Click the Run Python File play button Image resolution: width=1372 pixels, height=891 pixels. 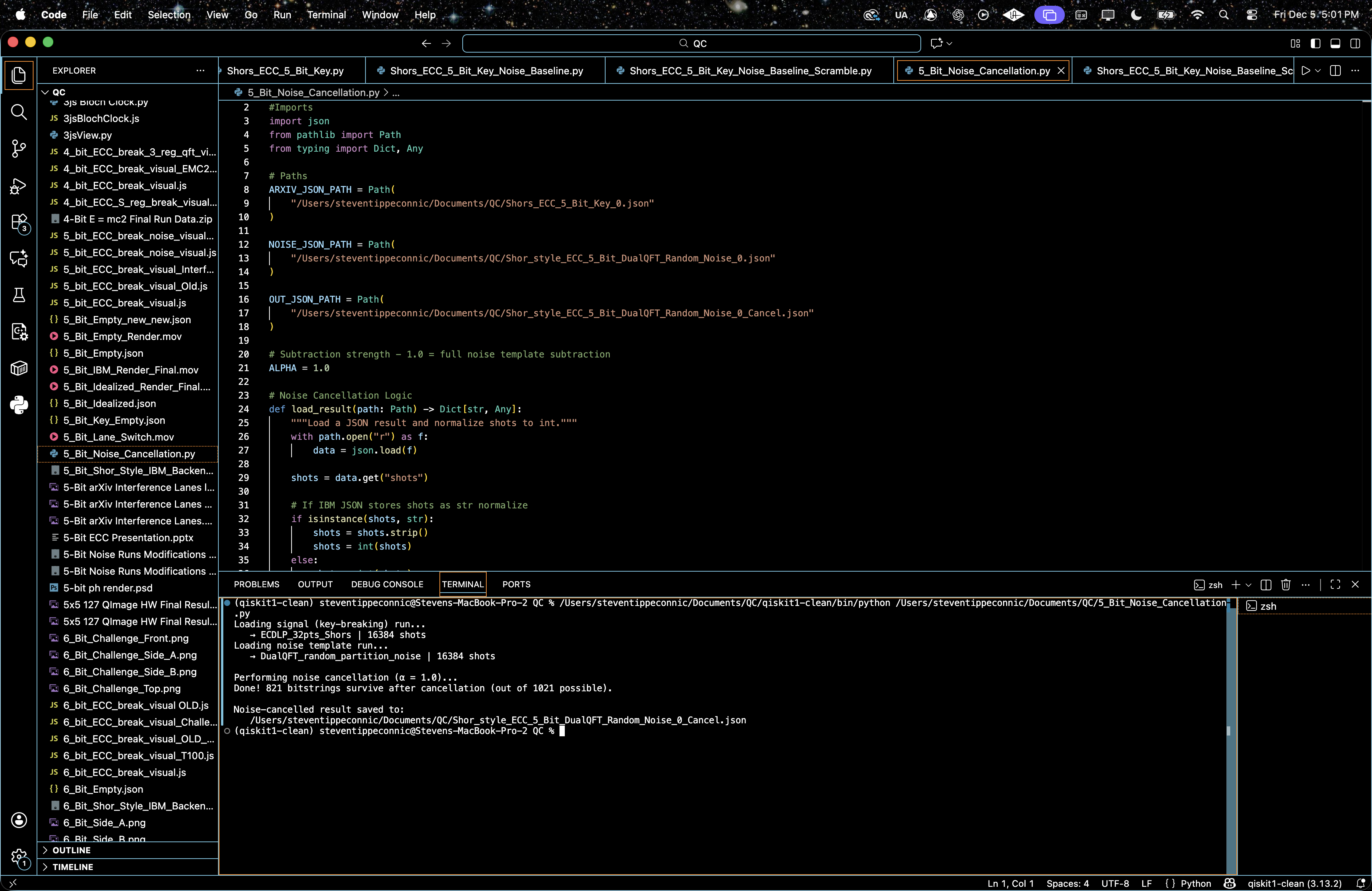[1306, 70]
